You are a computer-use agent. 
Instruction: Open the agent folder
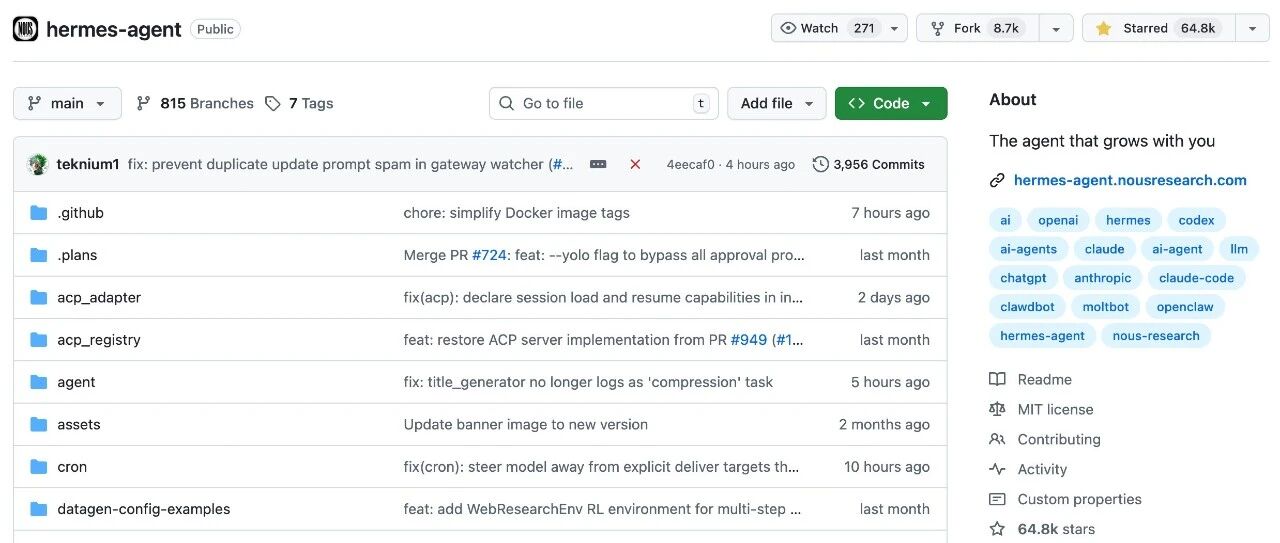(x=76, y=382)
